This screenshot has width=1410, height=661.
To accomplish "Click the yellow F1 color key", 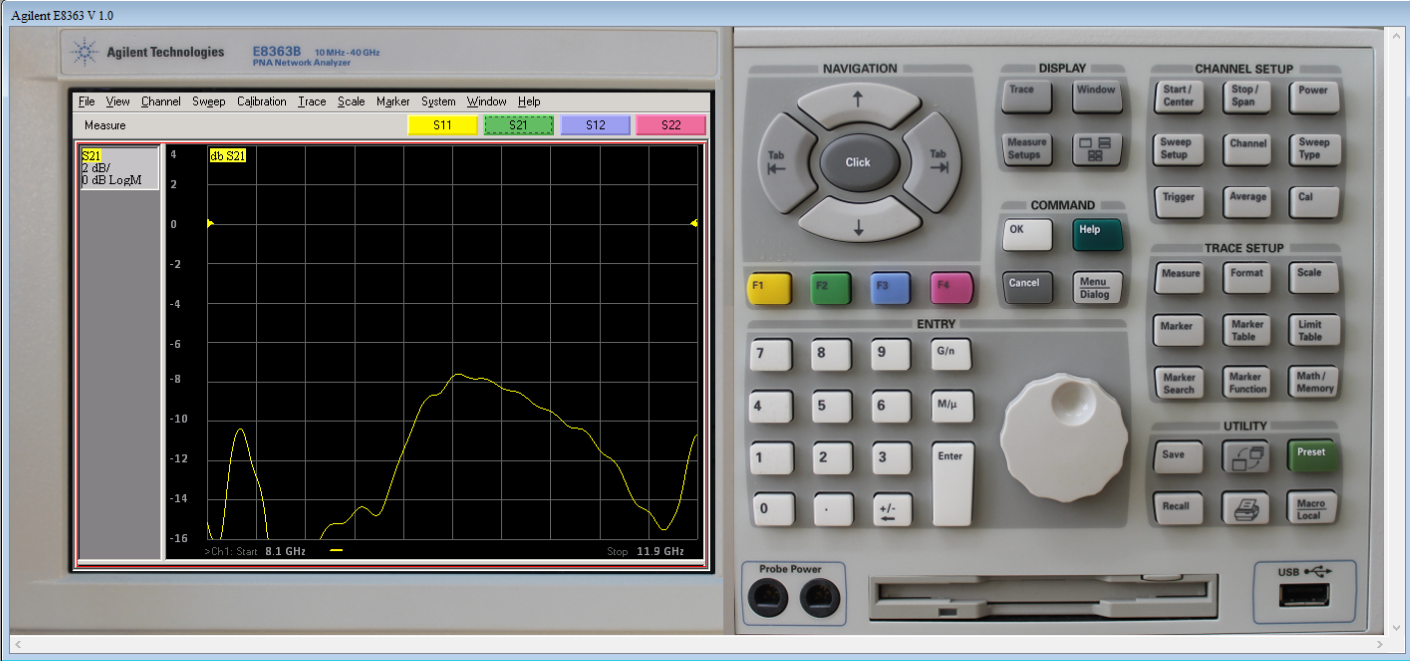I will pos(768,288).
